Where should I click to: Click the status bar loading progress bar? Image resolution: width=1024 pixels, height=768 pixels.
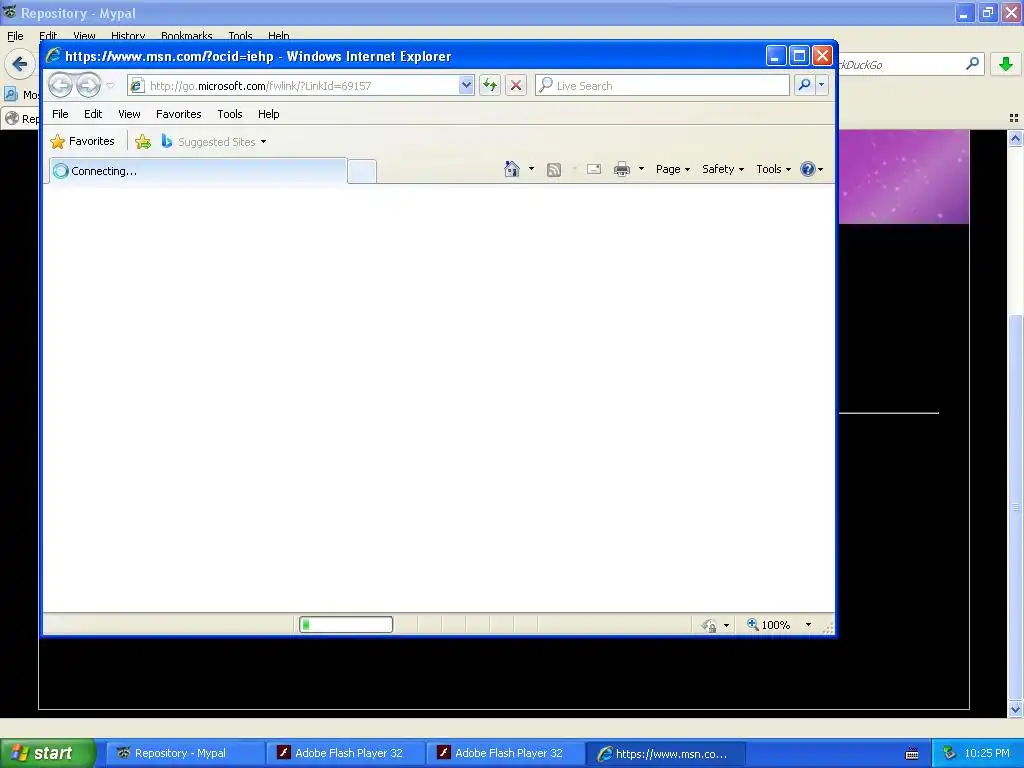346,625
